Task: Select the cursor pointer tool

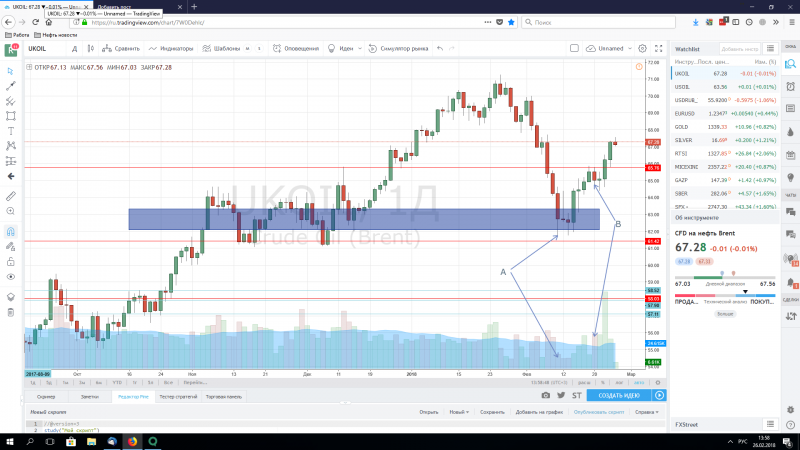Action: click(x=10, y=71)
